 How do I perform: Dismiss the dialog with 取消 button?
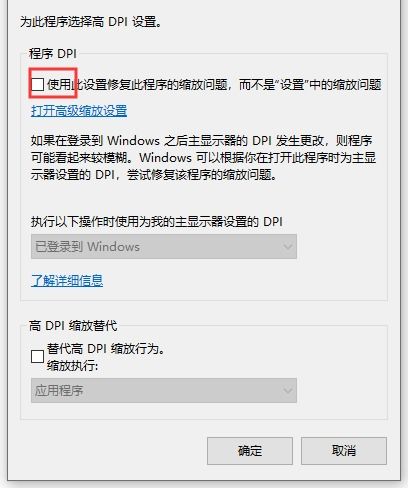coord(344,451)
